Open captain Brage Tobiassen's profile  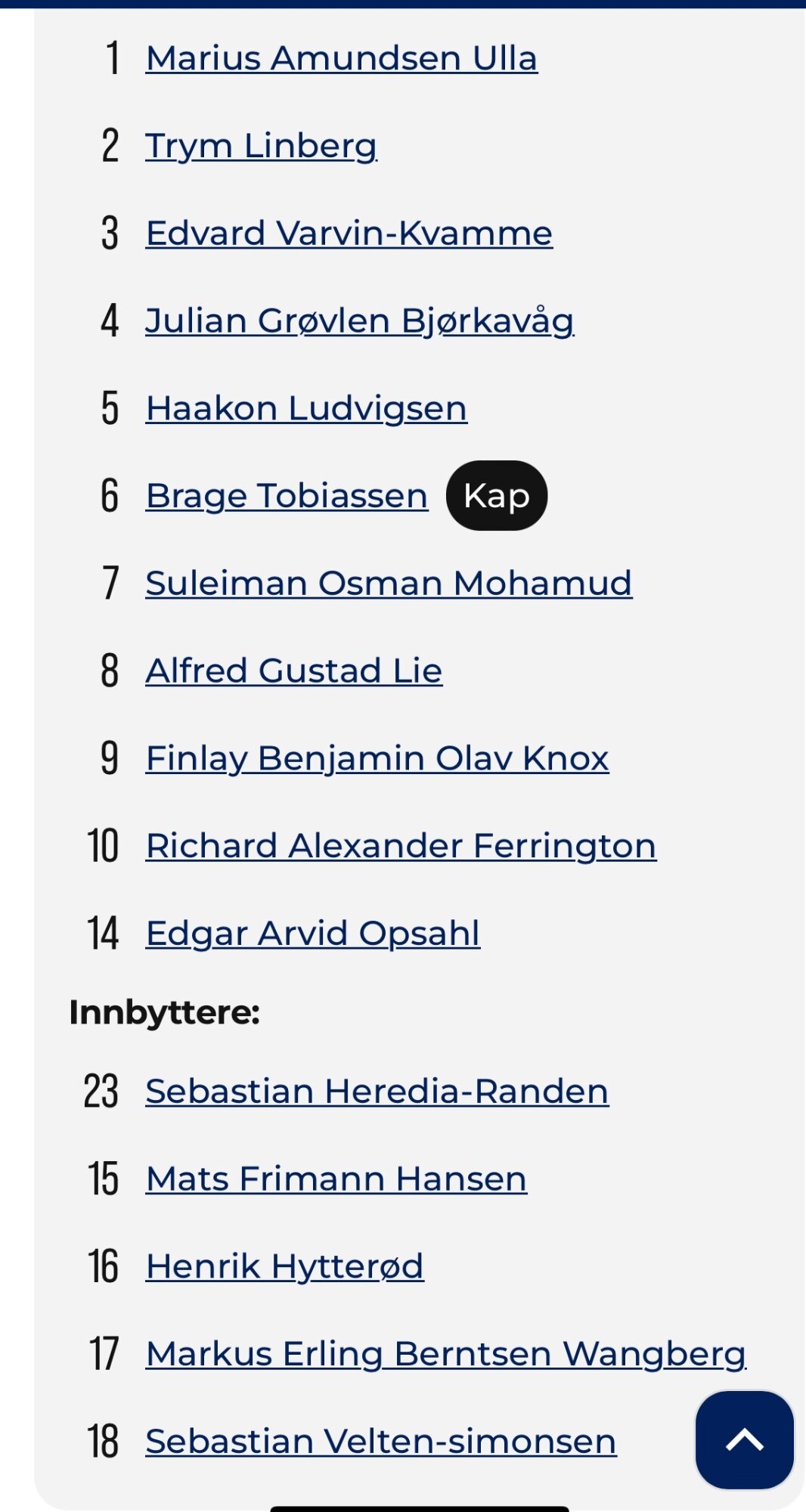tap(287, 496)
